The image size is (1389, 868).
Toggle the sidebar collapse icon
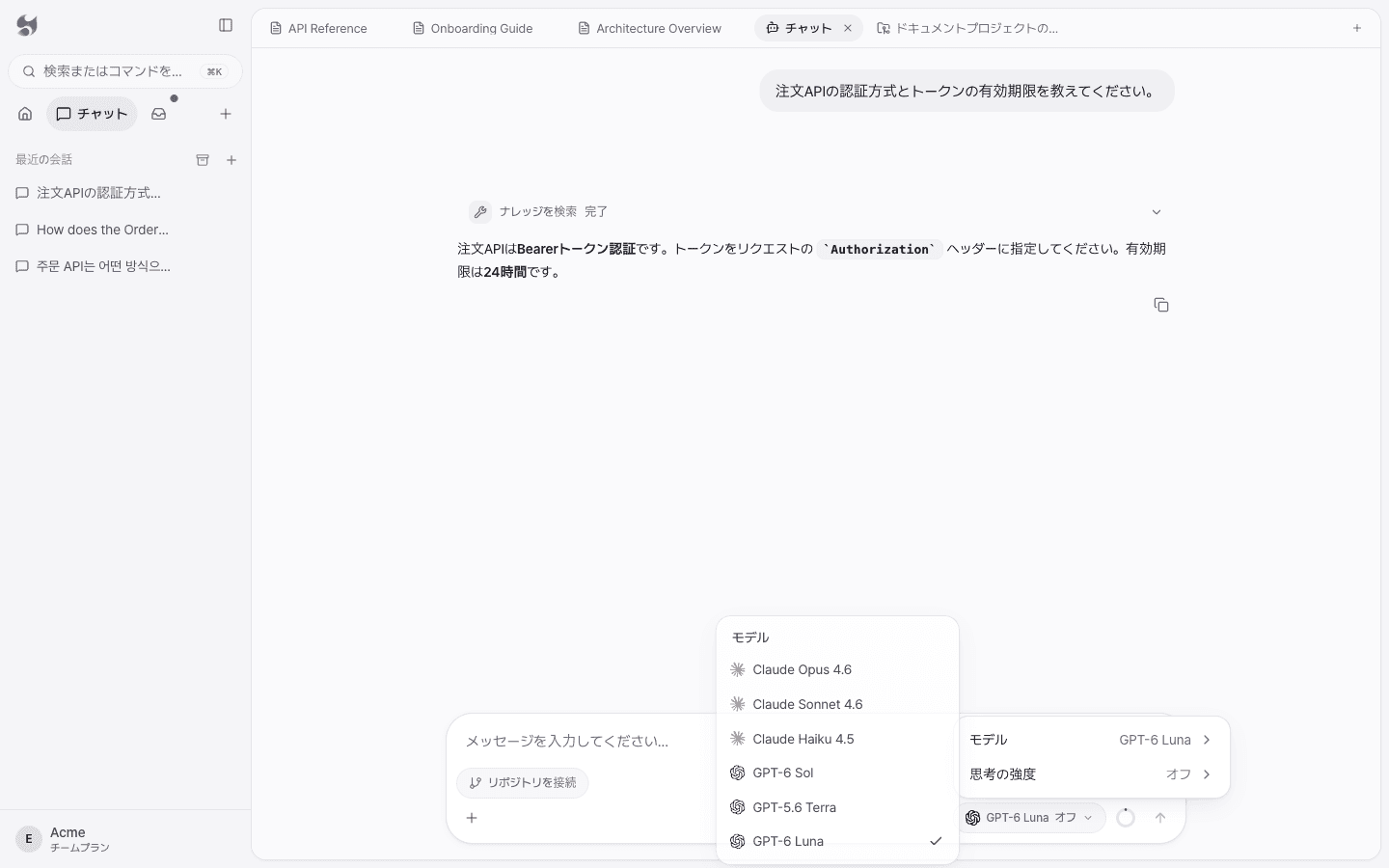click(x=226, y=25)
